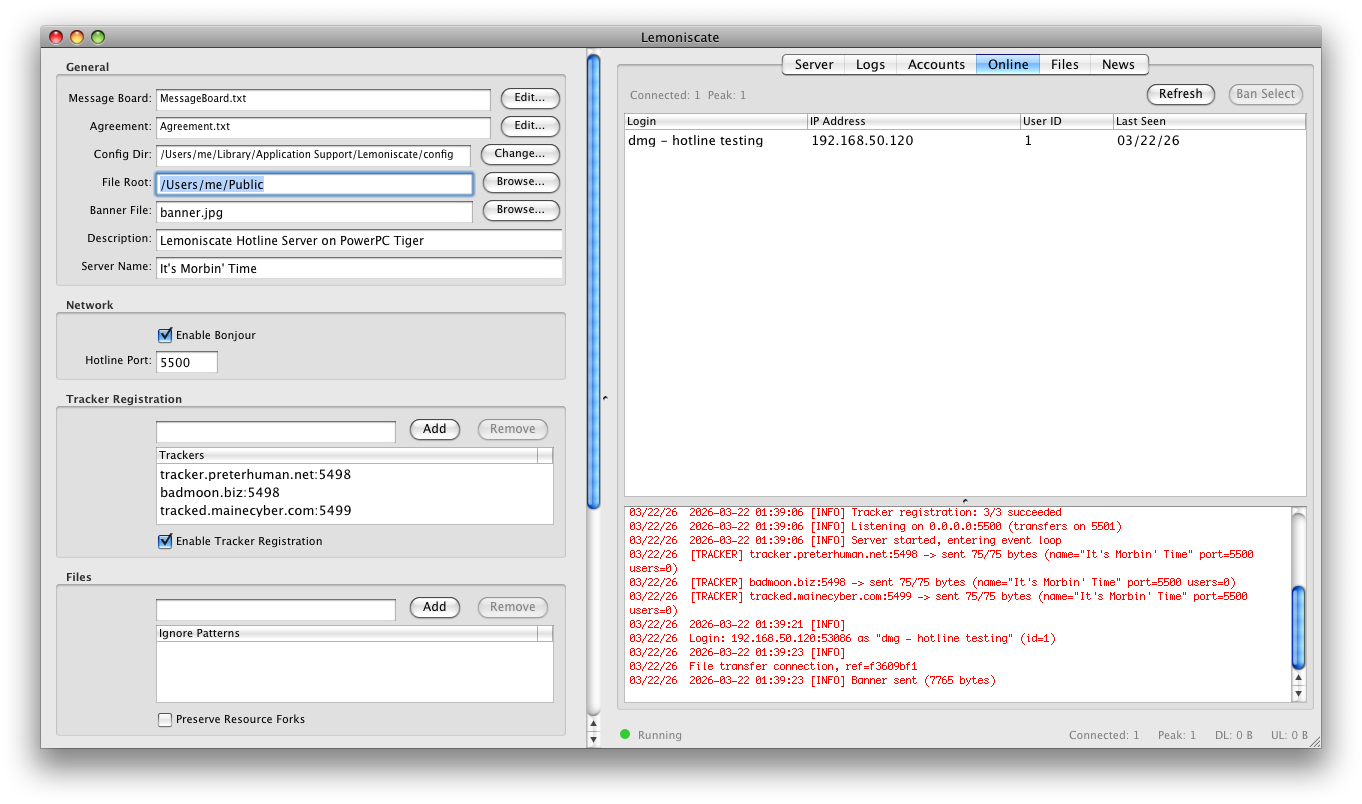This screenshot has width=1362, height=804.
Task: Open the Accounts tab
Action: 936,64
